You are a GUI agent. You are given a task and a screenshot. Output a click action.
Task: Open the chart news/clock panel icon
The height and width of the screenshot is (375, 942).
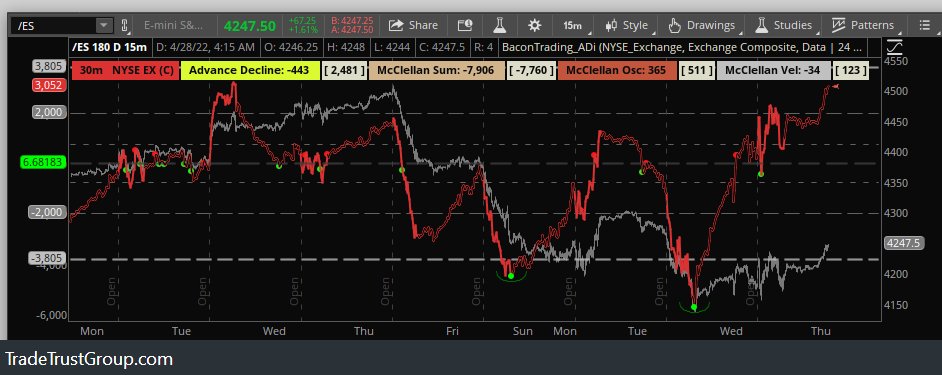[465, 25]
